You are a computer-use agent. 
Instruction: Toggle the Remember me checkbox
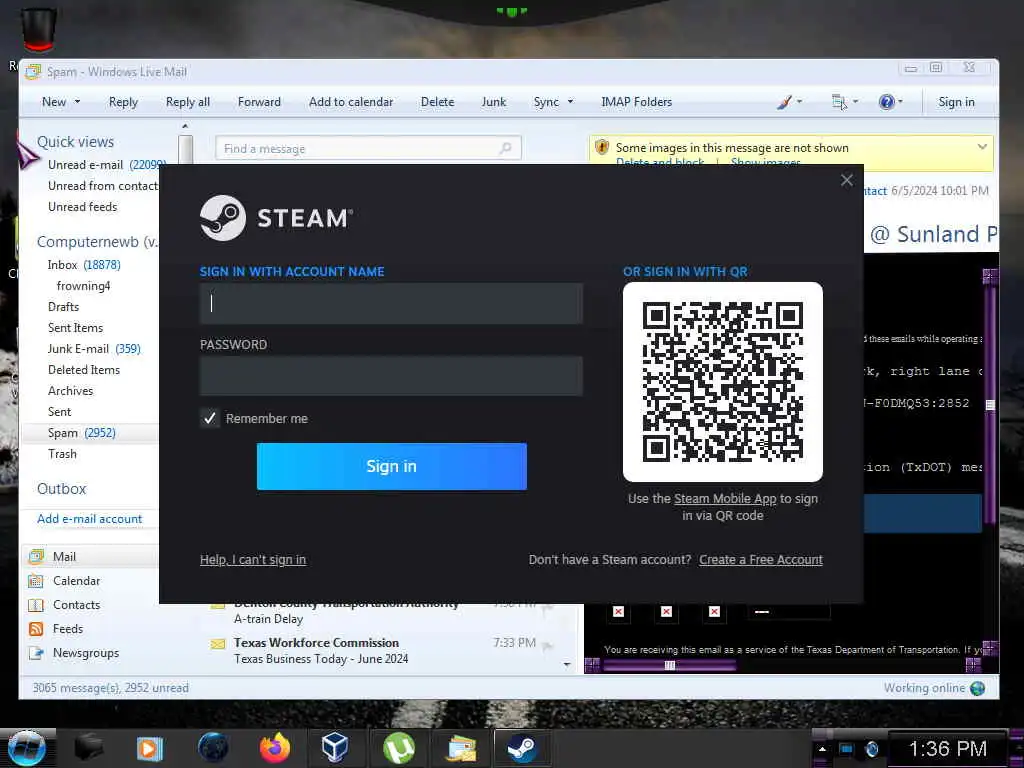pyautogui.click(x=210, y=418)
